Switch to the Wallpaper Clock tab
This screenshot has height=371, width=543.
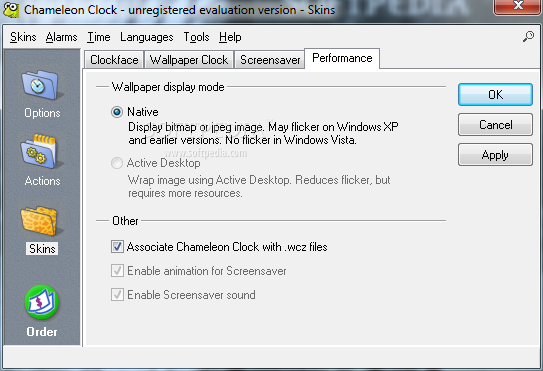pos(189,60)
